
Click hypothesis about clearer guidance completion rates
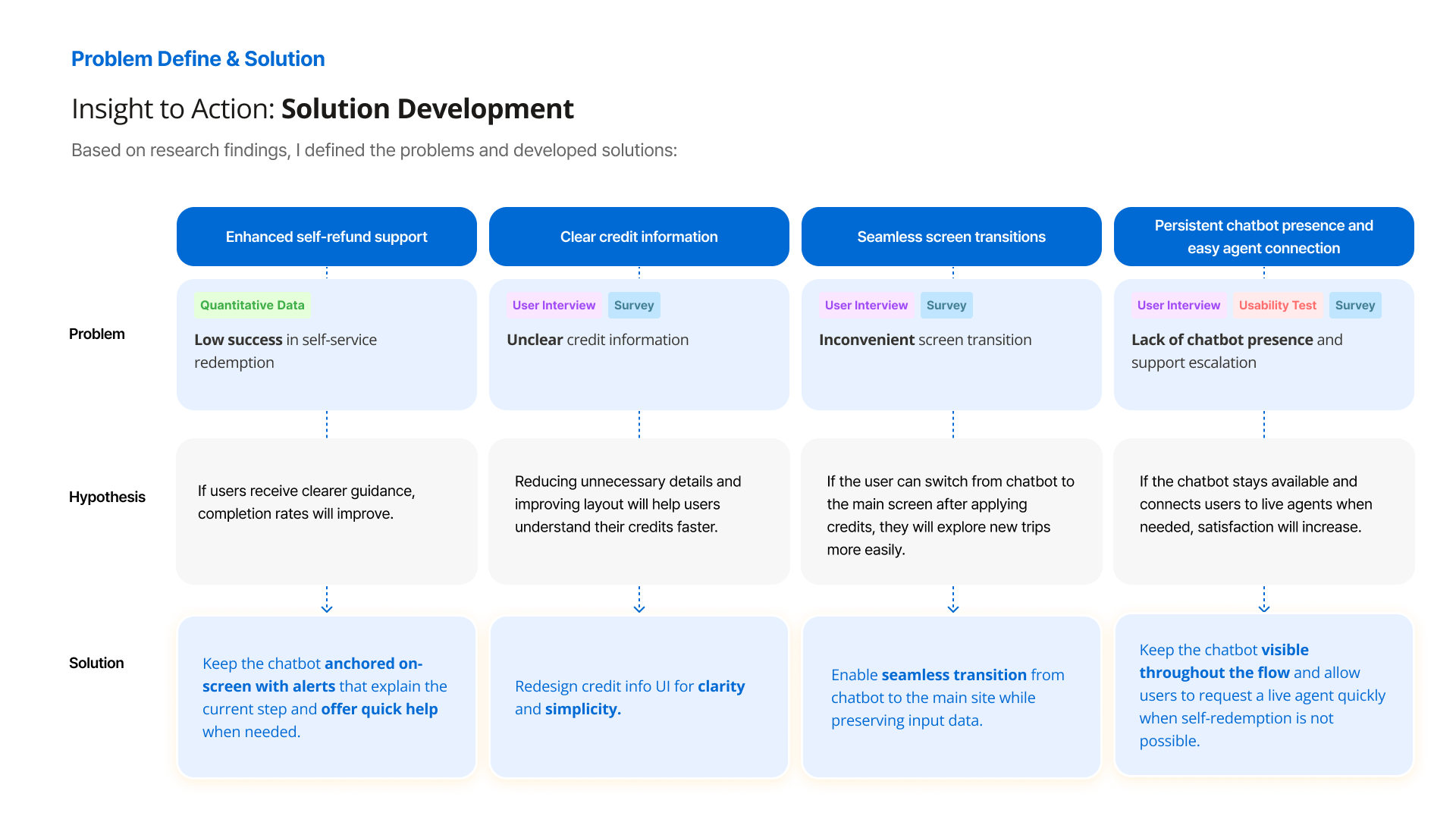(306, 502)
